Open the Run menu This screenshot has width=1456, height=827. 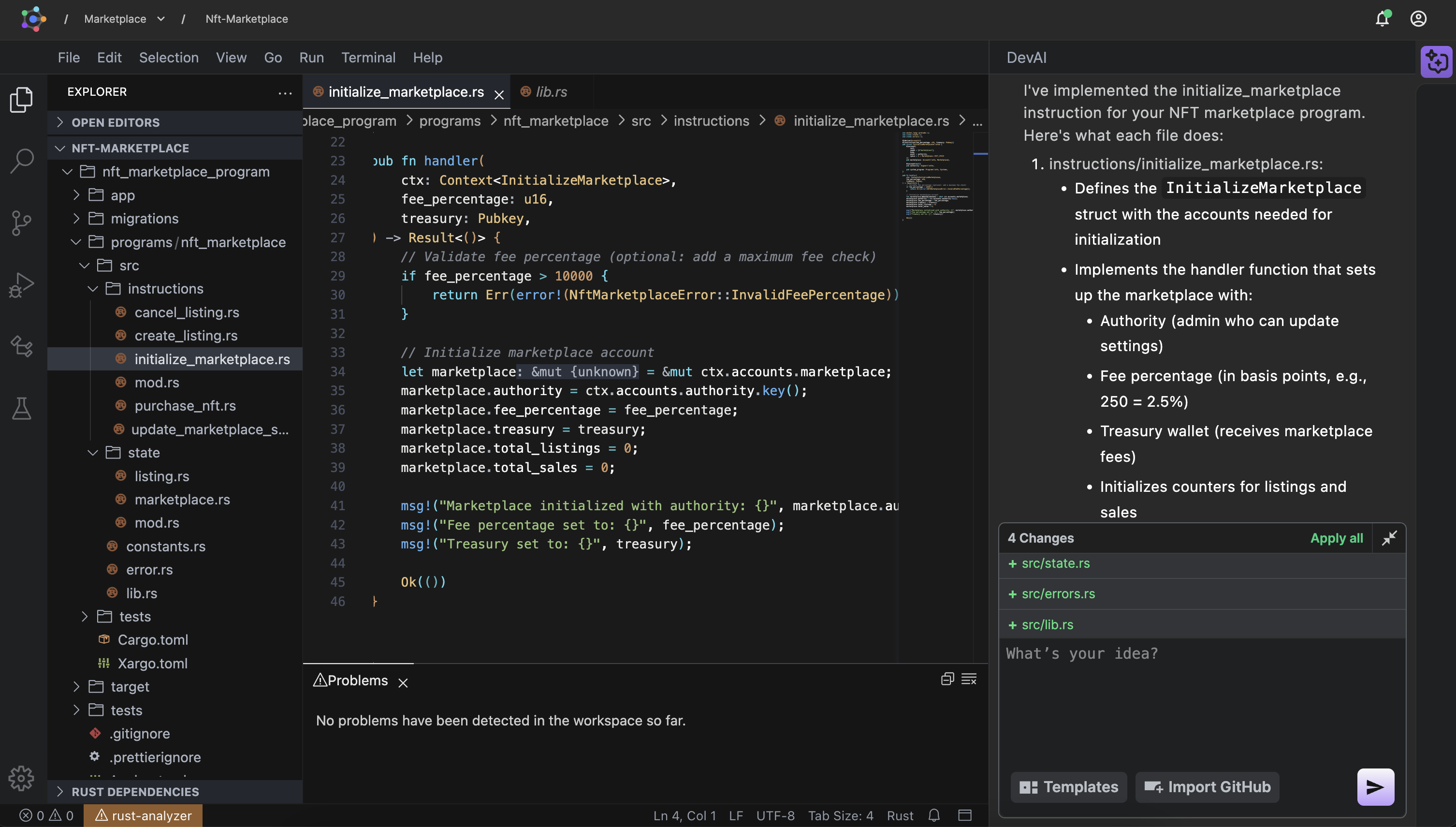[x=312, y=58]
